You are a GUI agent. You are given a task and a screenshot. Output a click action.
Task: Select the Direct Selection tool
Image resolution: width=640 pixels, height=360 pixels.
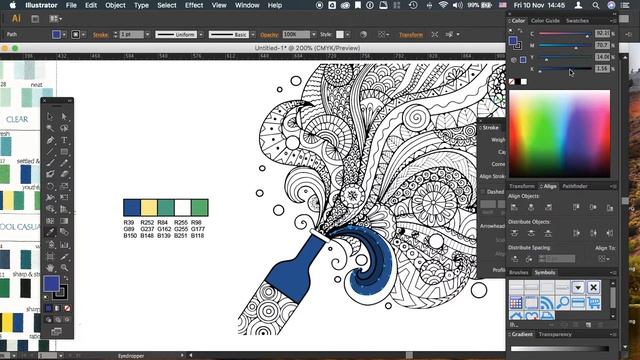click(x=64, y=117)
